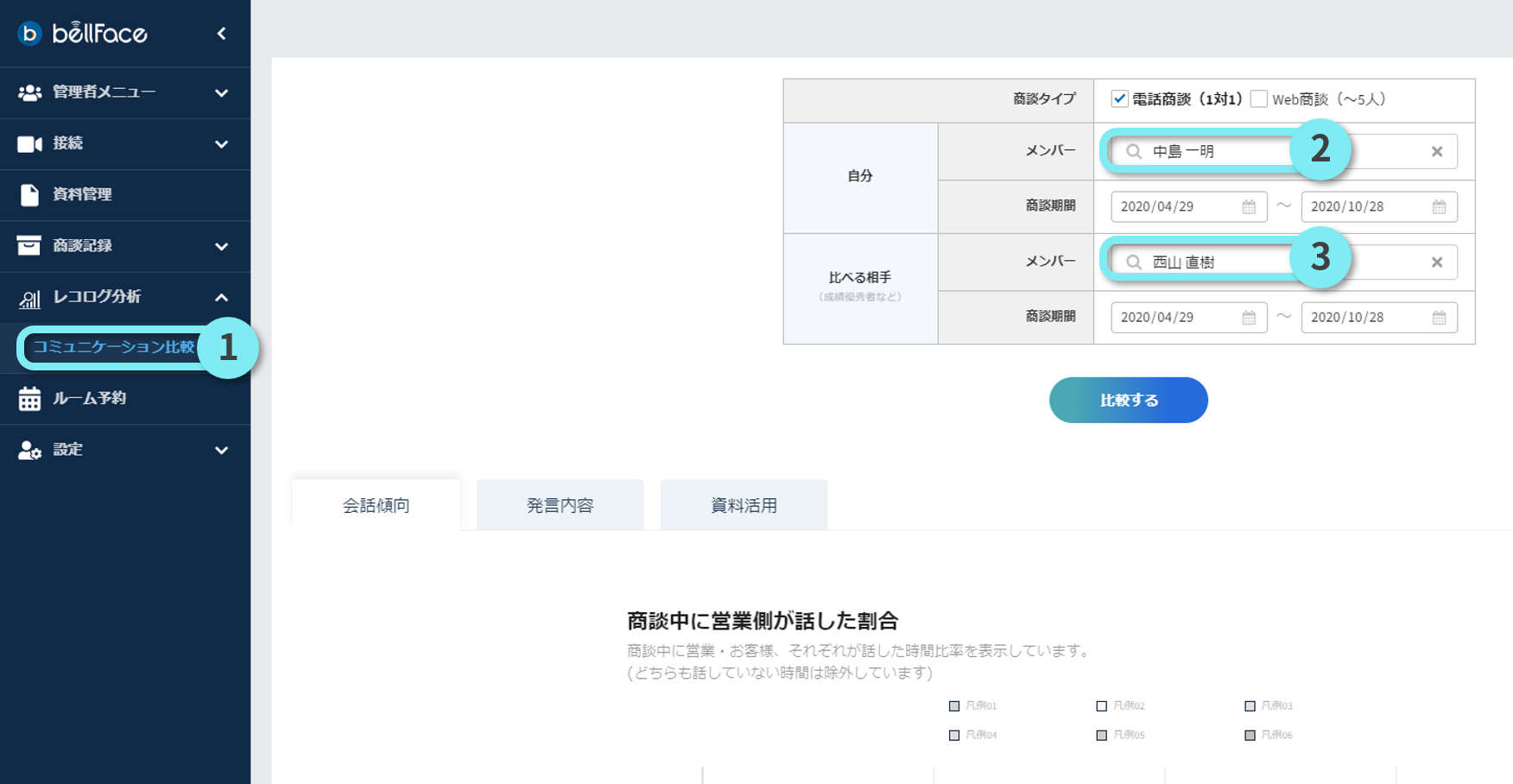Viewport: 1513px width, 784px height.
Task: Click the search icon in 自分 member field
Action: click(1134, 152)
